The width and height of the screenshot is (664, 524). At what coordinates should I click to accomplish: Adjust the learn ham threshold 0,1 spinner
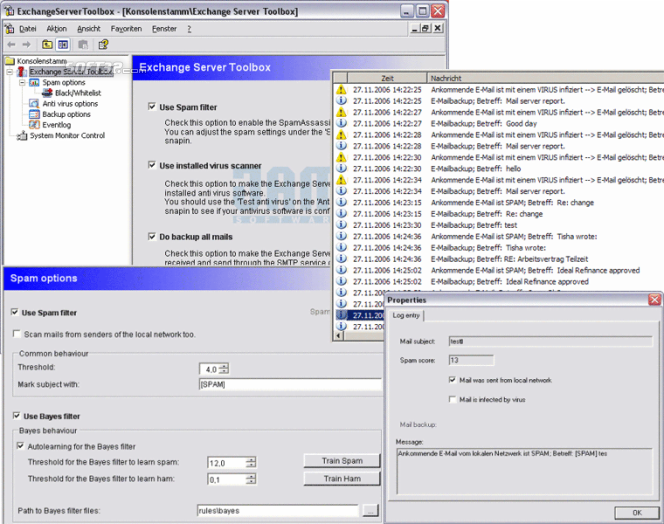251,479
